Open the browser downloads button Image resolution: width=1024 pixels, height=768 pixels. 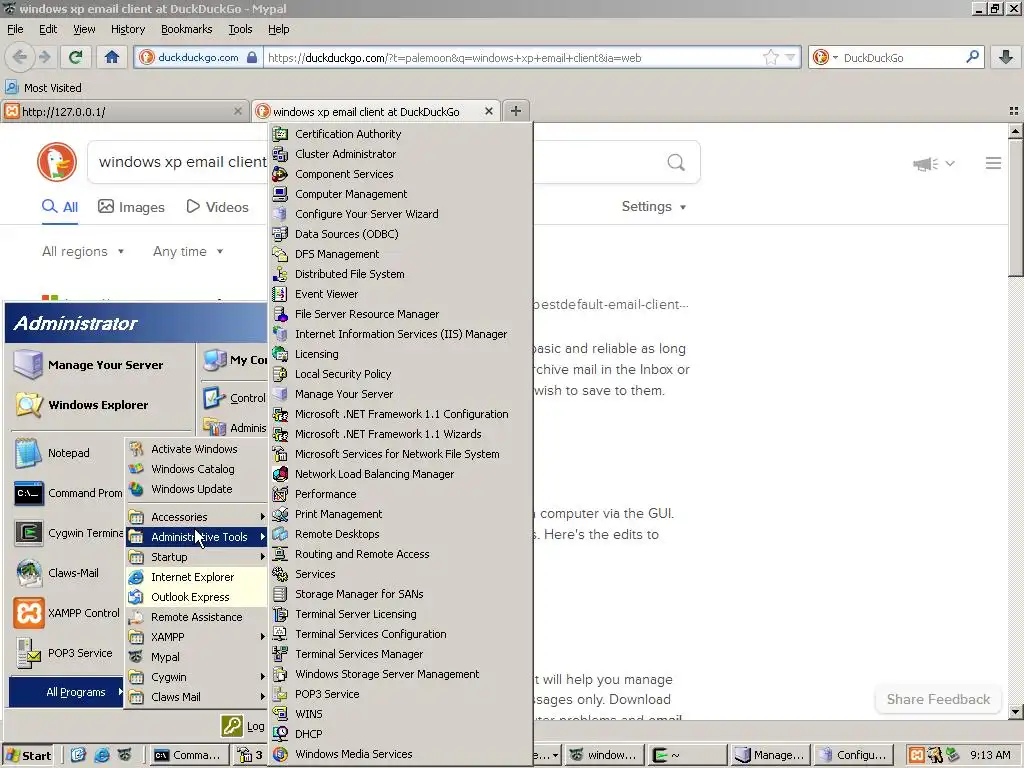pyautogui.click(x=1006, y=57)
